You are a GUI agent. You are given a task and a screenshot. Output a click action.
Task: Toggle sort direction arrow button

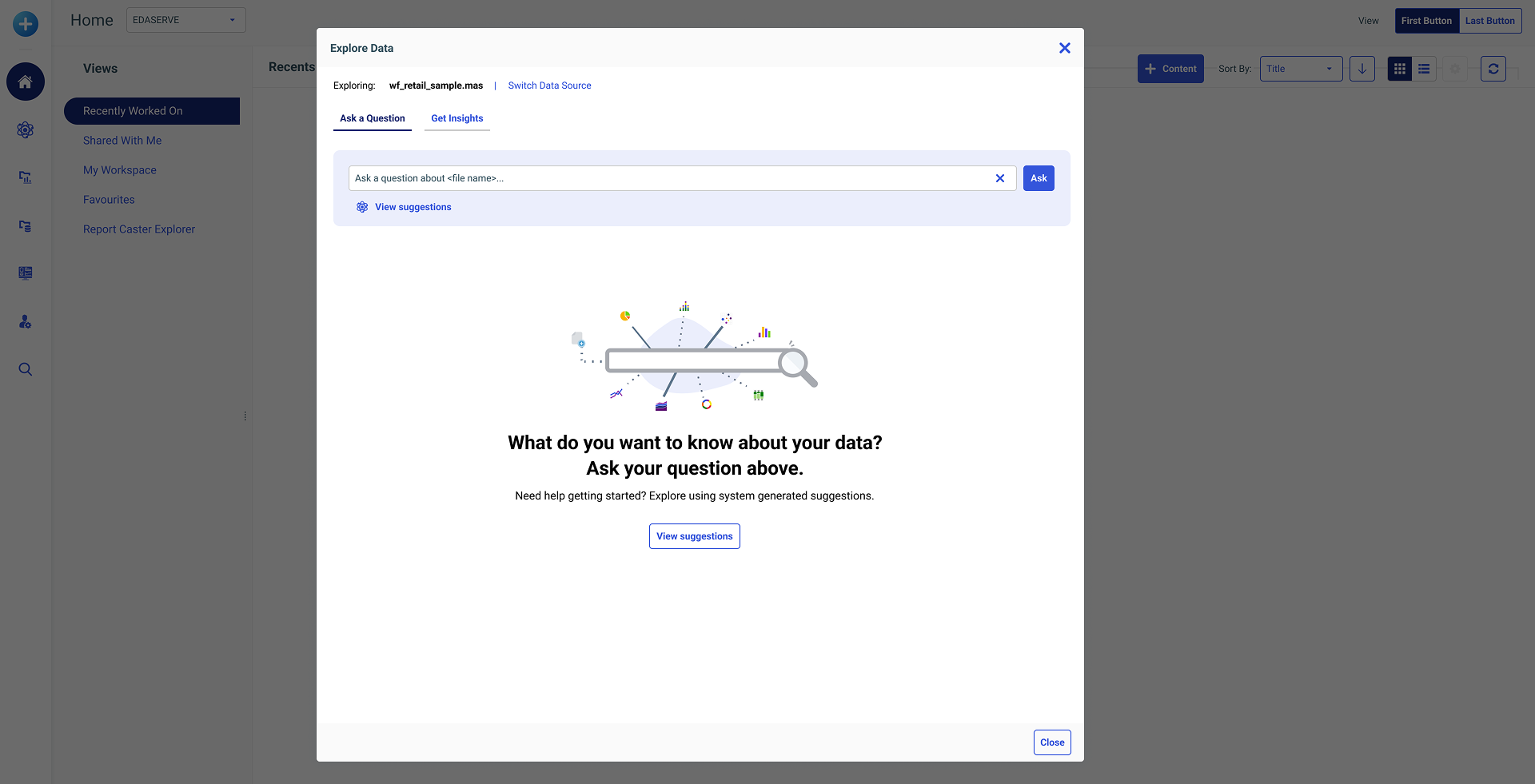click(1362, 69)
